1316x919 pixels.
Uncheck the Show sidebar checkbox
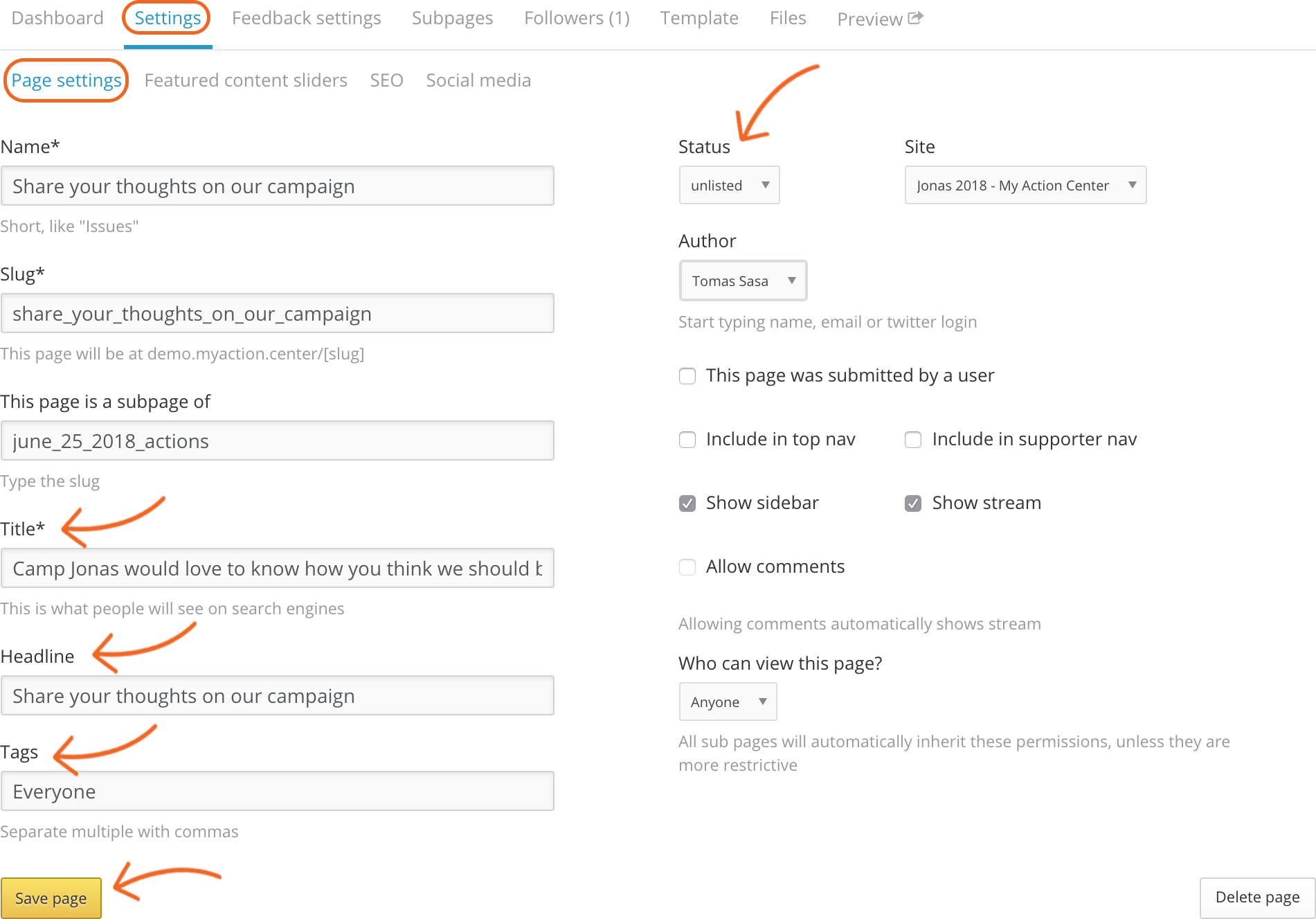click(687, 503)
